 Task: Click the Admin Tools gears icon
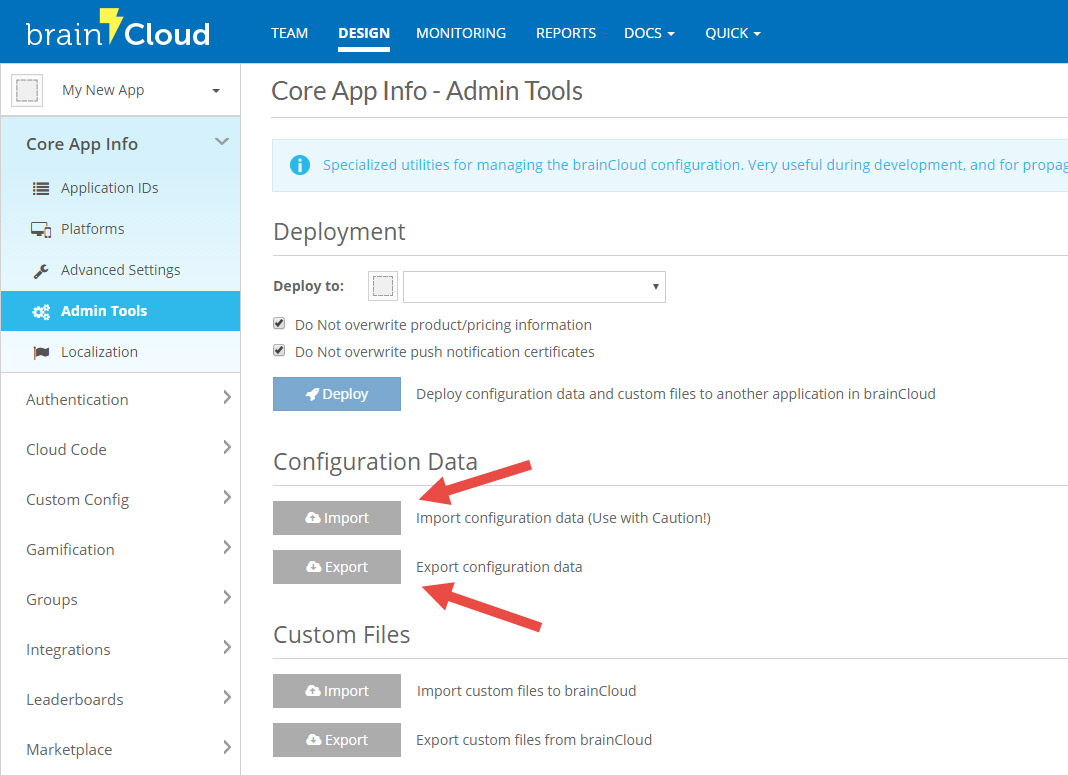pos(41,311)
